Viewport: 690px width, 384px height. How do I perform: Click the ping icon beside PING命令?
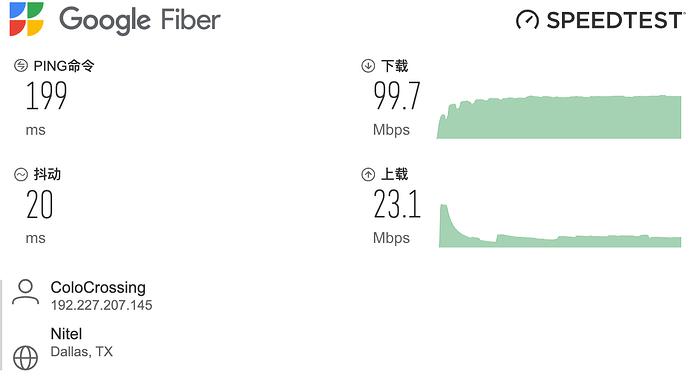pos(21,66)
